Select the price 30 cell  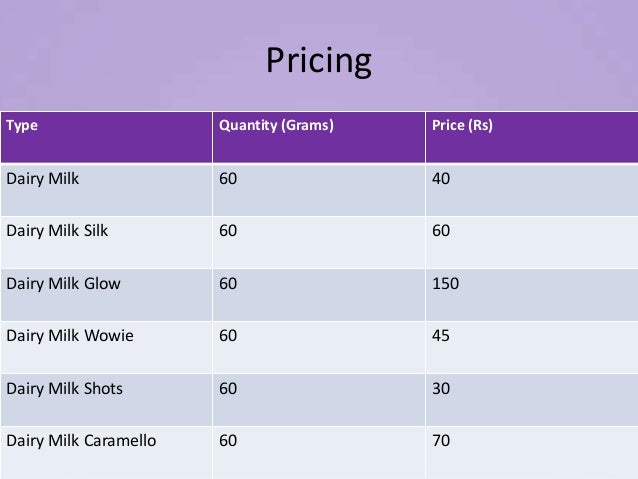click(441, 387)
